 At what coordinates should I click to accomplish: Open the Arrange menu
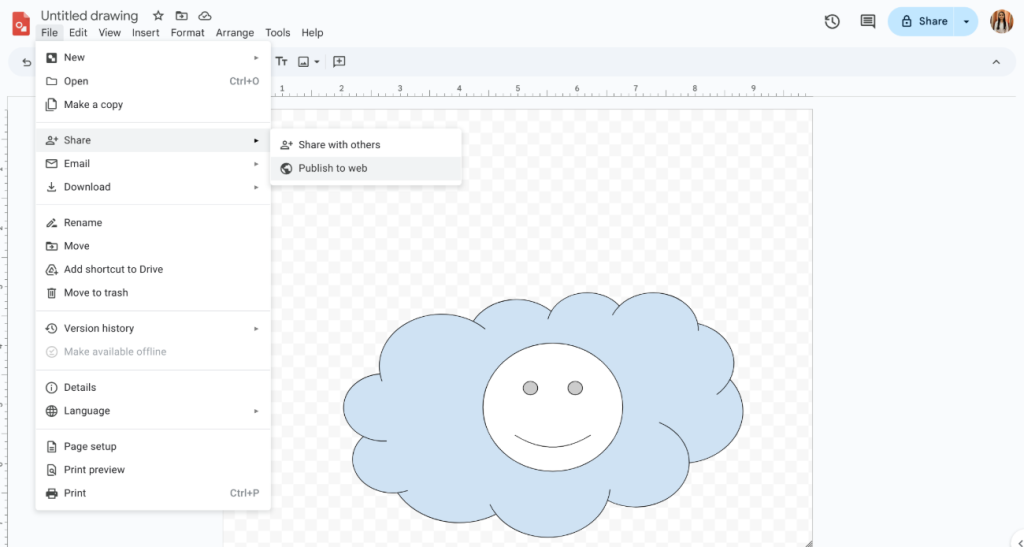pos(235,33)
